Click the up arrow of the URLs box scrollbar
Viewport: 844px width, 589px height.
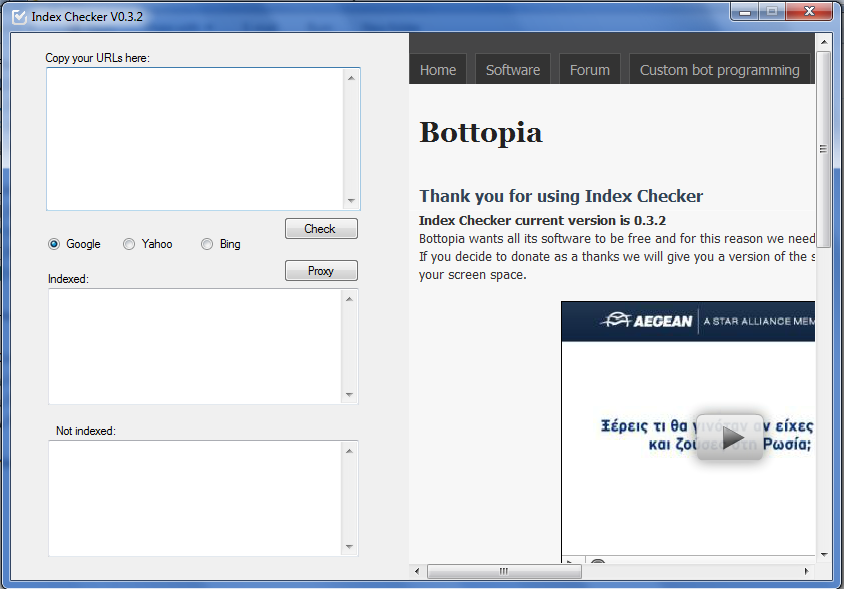point(351,78)
